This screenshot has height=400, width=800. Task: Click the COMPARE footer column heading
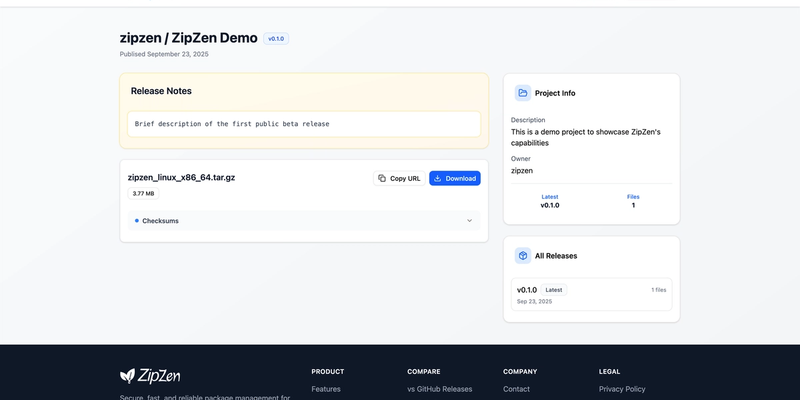click(423, 371)
